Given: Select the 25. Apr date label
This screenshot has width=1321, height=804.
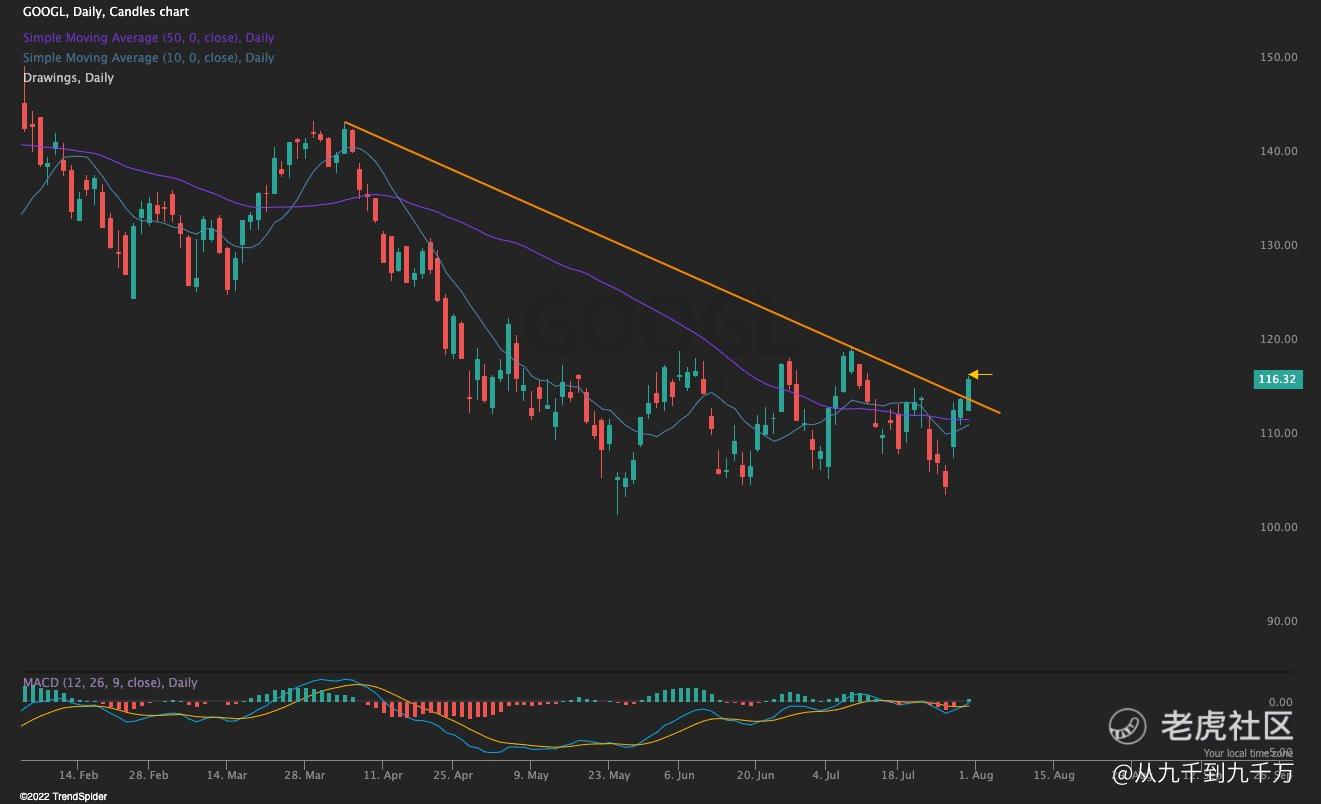Looking at the screenshot, I should (453, 775).
